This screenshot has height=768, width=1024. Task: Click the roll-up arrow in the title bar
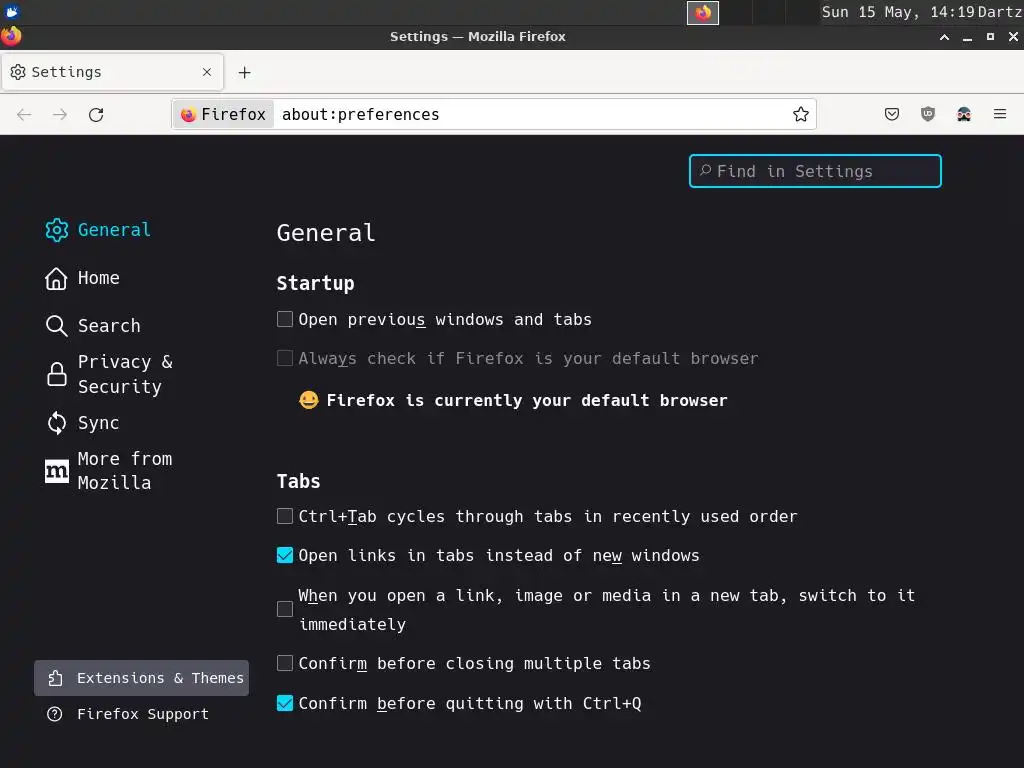[x=944, y=37]
